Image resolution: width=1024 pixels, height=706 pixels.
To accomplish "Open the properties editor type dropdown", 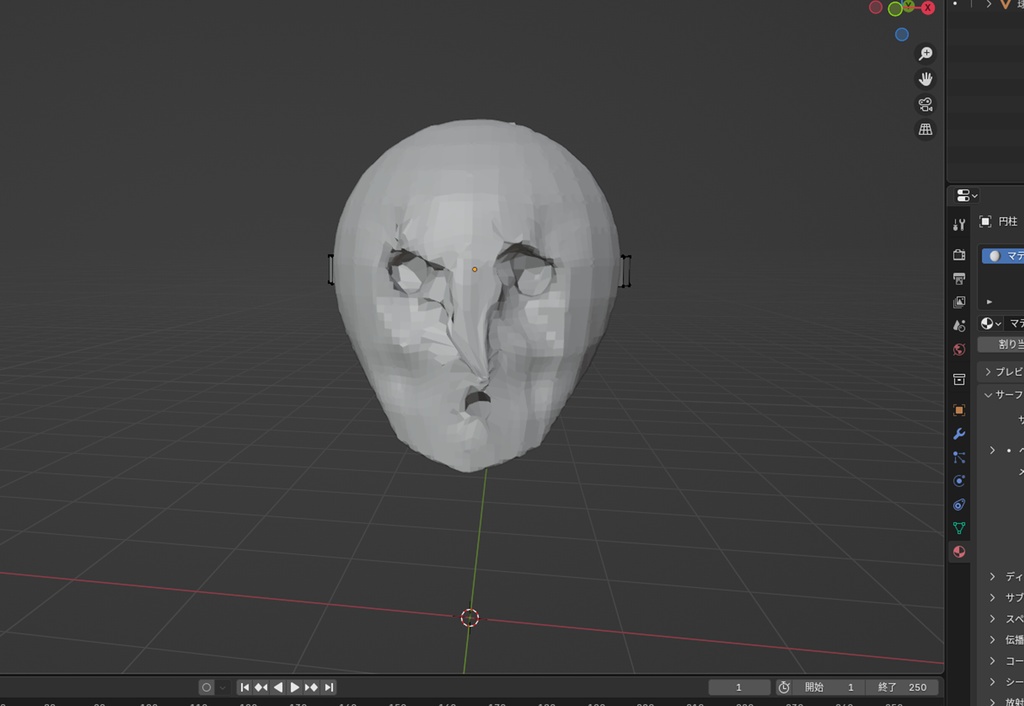I will tap(967, 195).
